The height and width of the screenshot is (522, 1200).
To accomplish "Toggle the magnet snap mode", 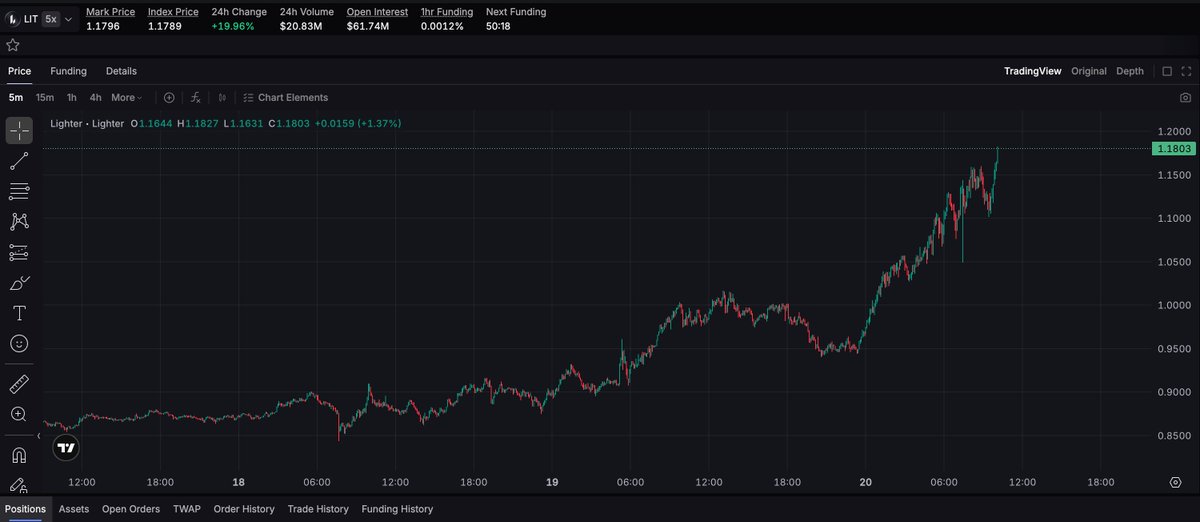I will 19,456.
